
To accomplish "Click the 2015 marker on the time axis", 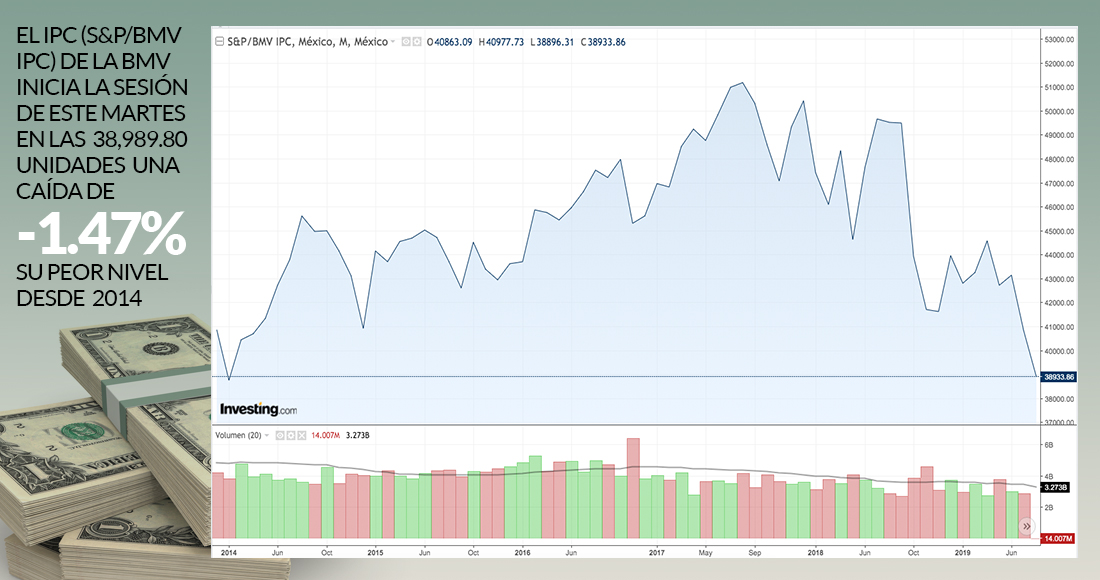I will pos(375,552).
